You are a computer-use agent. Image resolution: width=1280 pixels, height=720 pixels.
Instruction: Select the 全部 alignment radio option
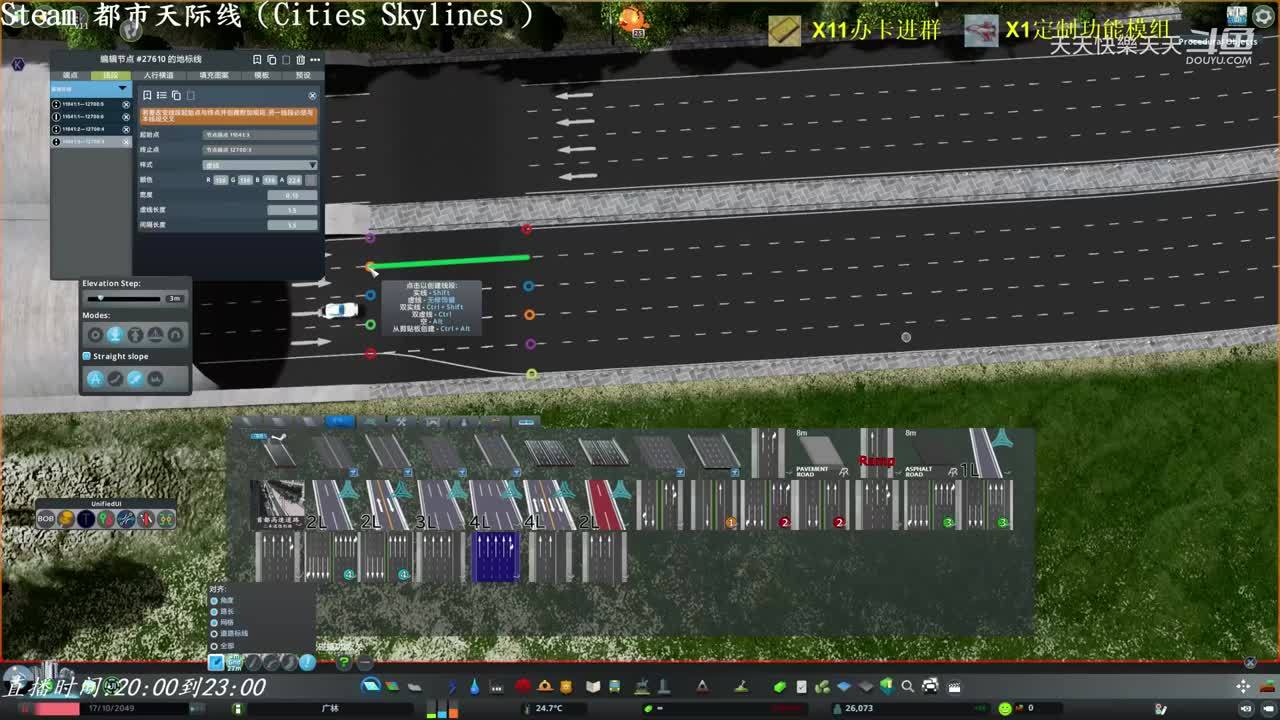click(x=214, y=645)
